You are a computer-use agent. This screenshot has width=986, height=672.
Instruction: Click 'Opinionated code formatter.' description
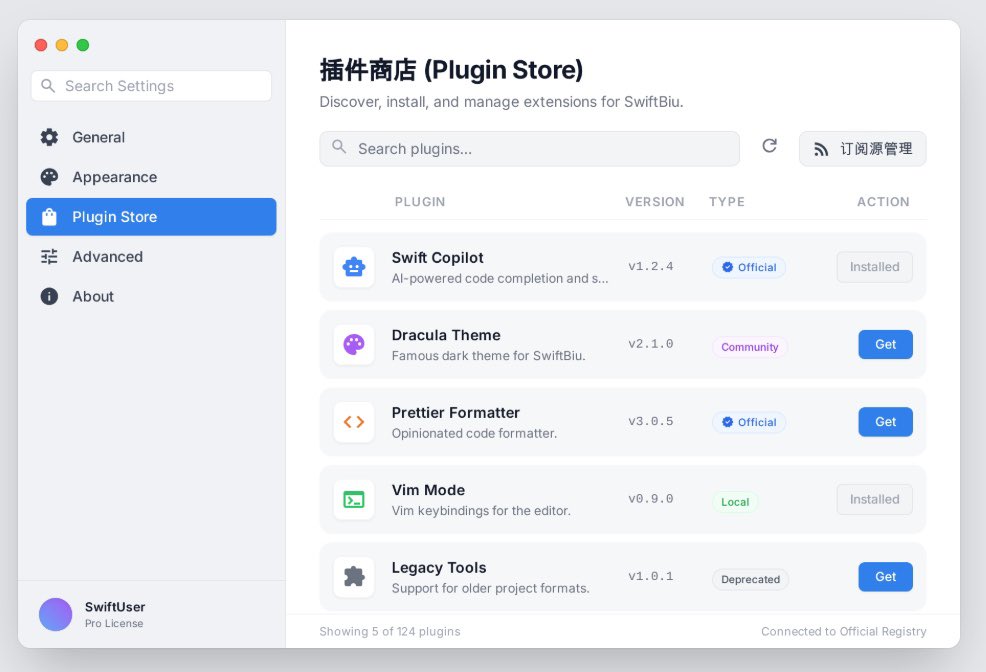pos(474,433)
